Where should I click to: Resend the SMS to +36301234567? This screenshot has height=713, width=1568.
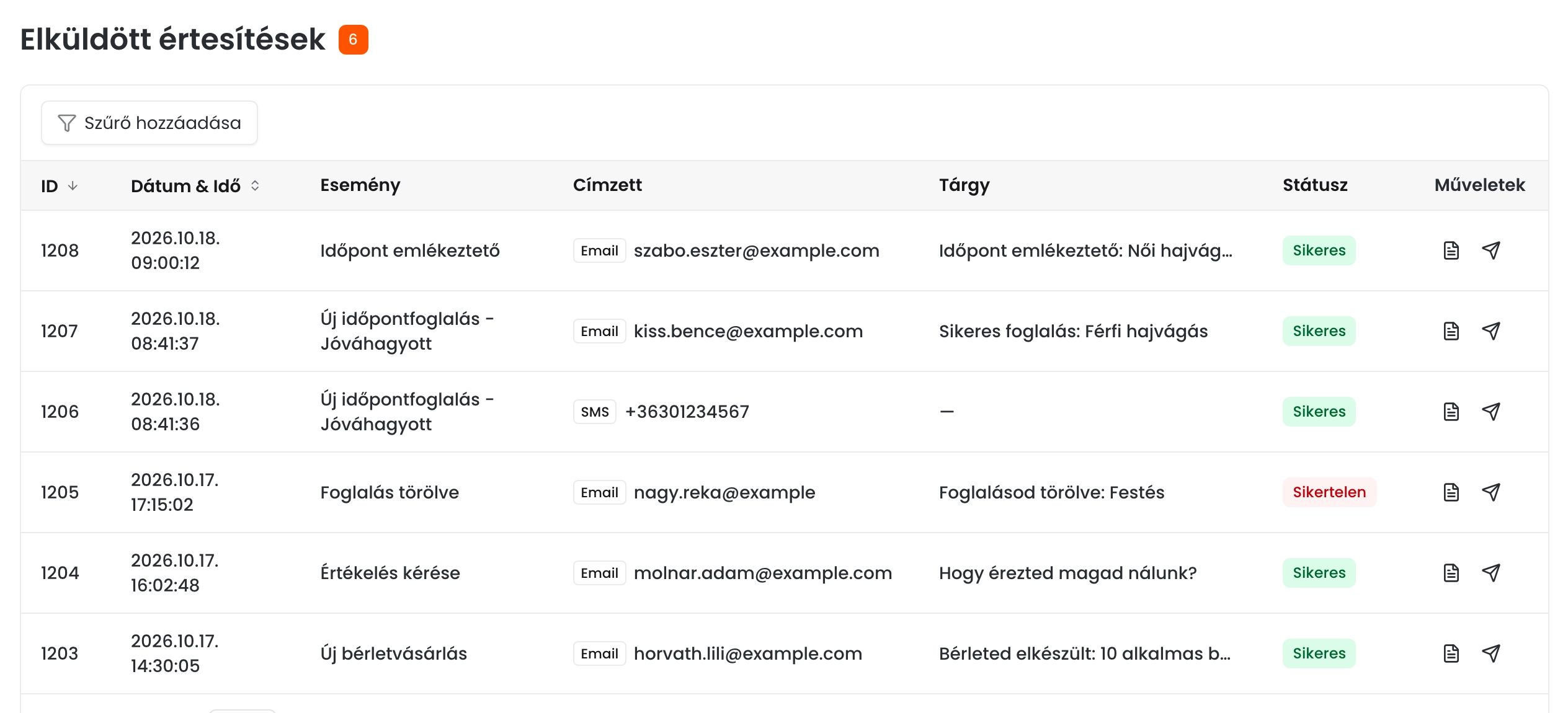1491,412
